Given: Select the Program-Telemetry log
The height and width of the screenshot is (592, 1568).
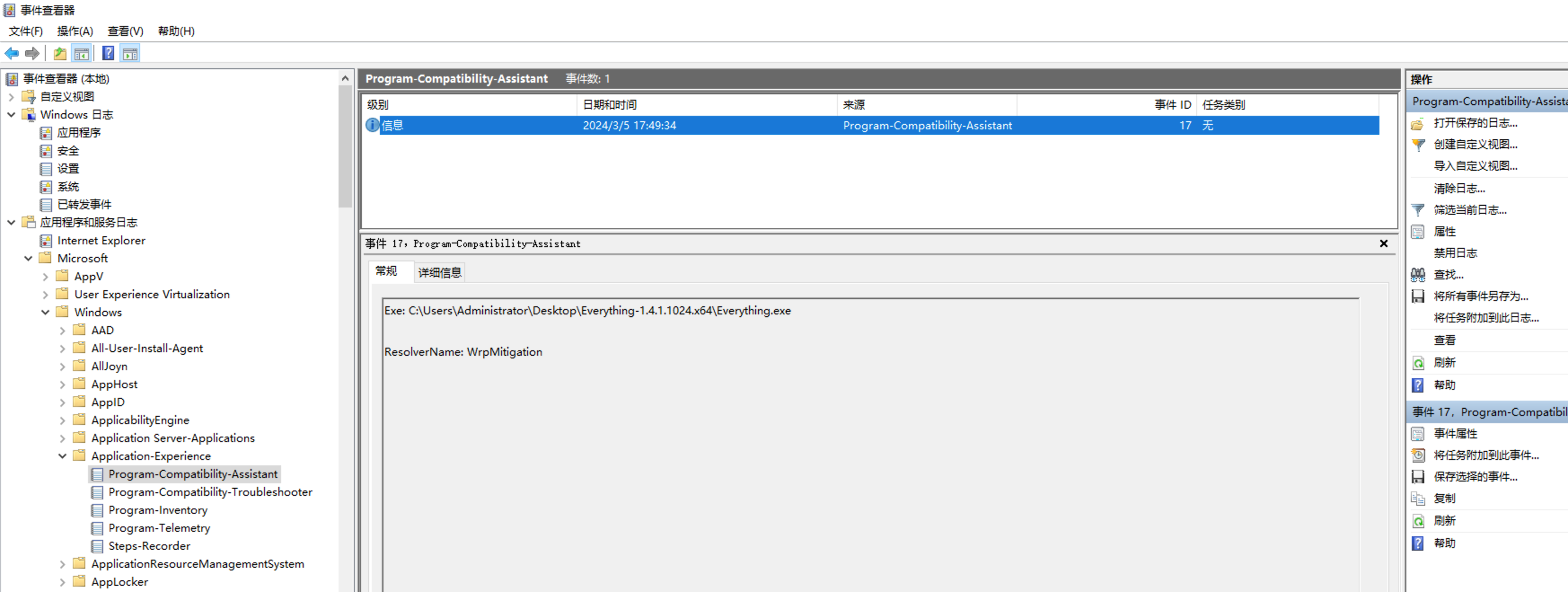Looking at the screenshot, I should (x=159, y=528).
